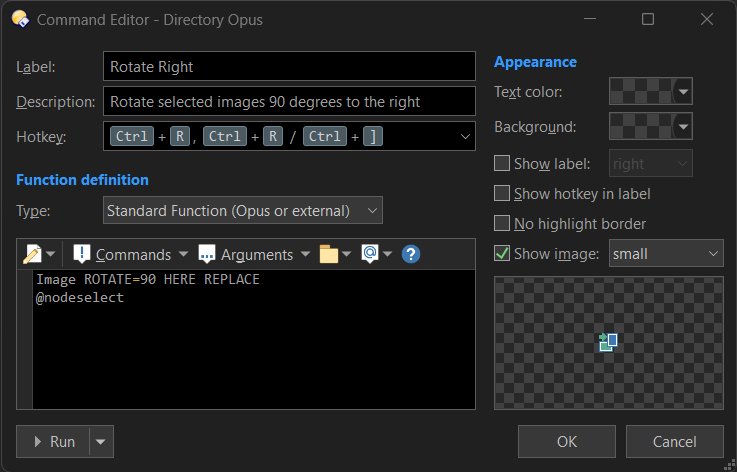Viewport: 737px width, 472px height.
Task: Open the function Type dropdown
Action: 243,210
